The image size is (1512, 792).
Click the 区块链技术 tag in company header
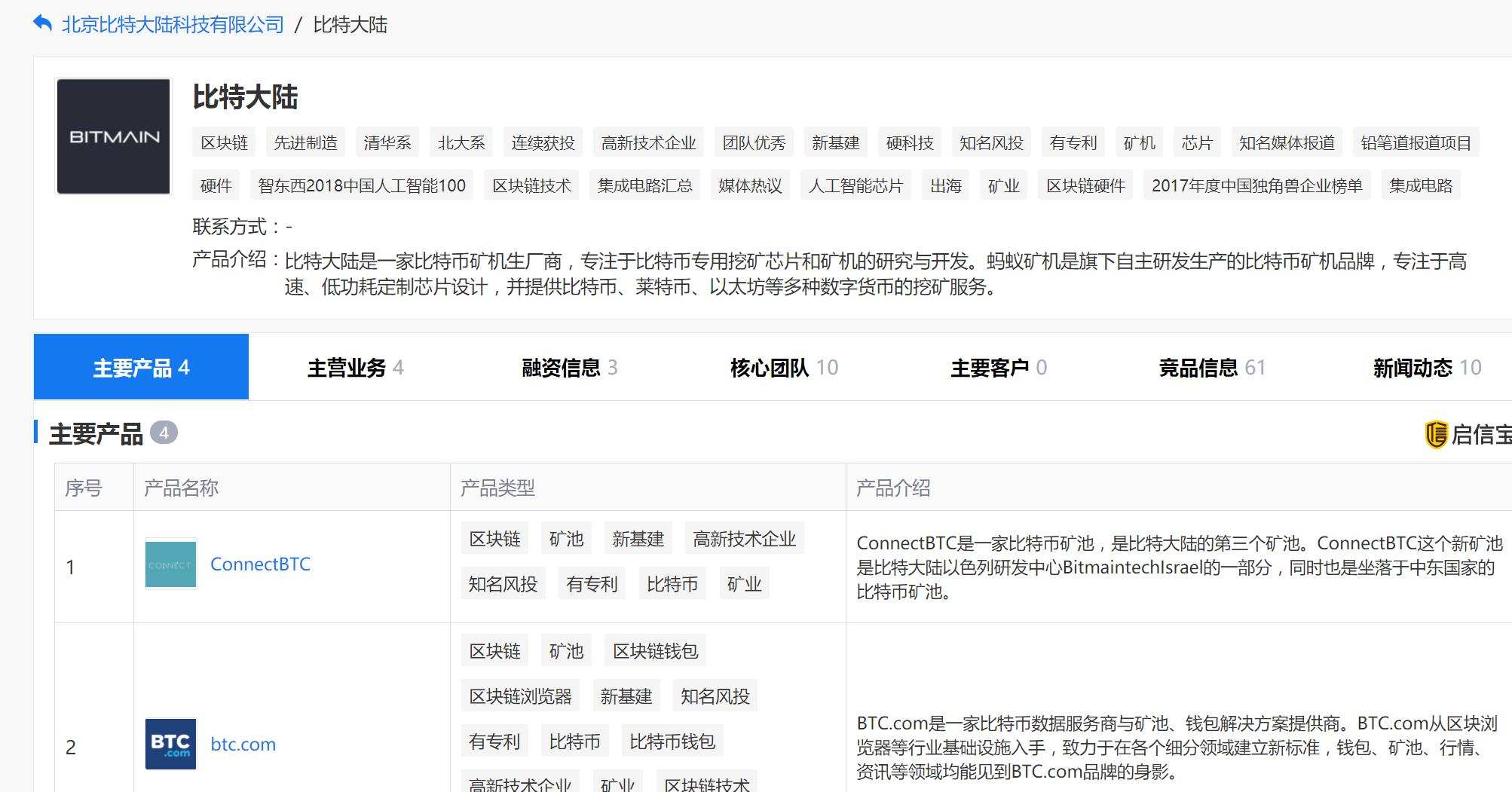point(531,185)
